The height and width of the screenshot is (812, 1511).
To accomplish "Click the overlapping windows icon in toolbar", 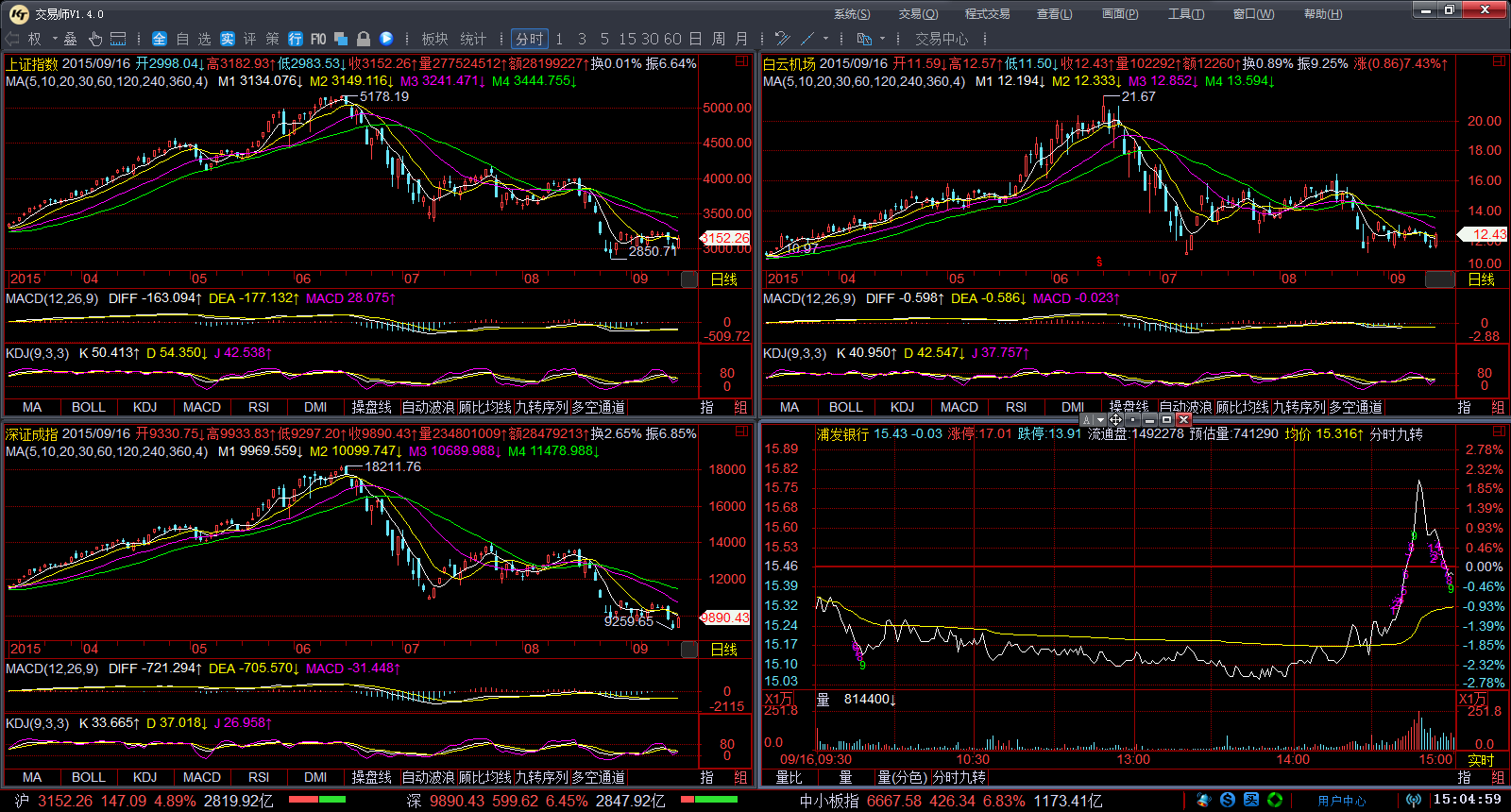I will coord(341,39).
